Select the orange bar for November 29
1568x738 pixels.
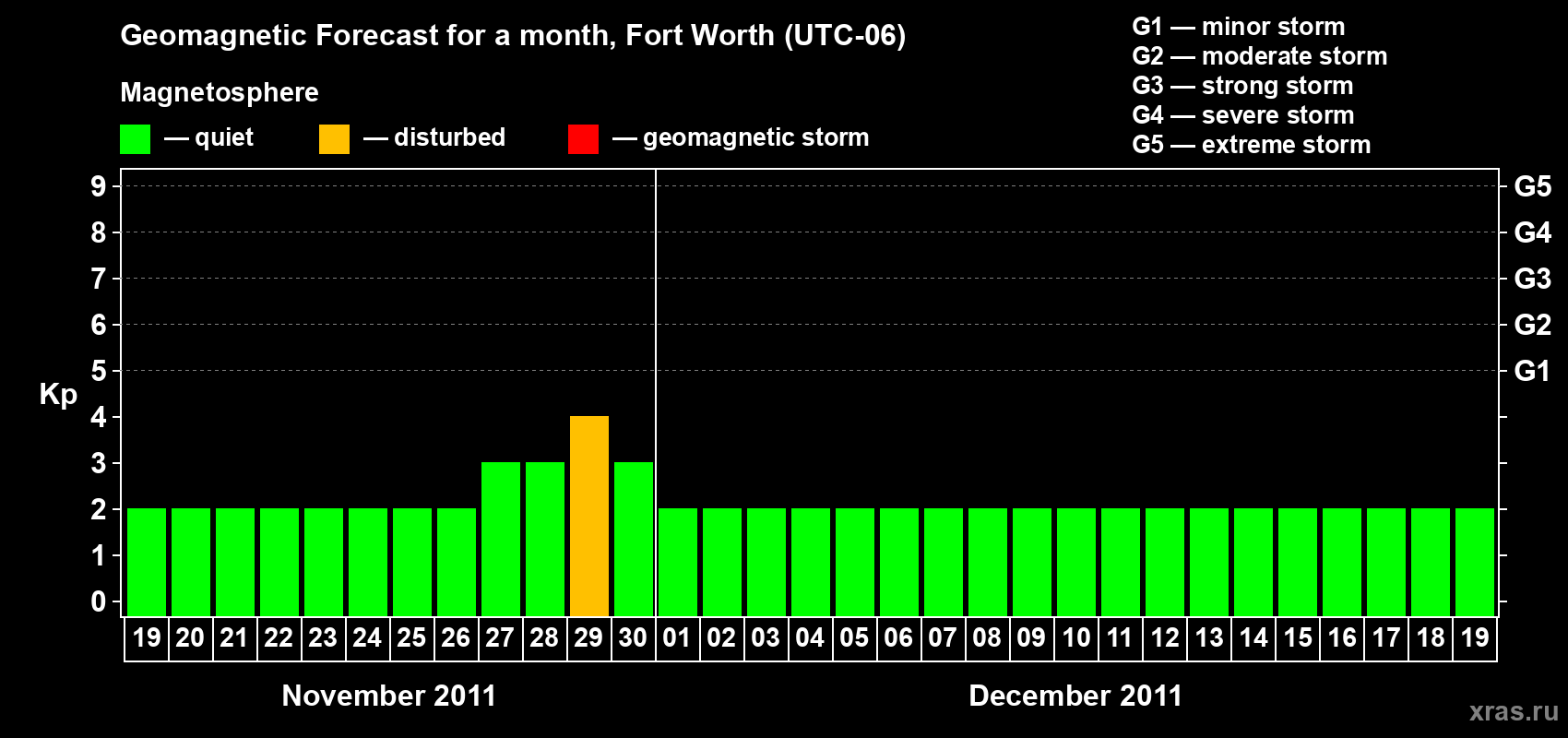coord(589,516)
